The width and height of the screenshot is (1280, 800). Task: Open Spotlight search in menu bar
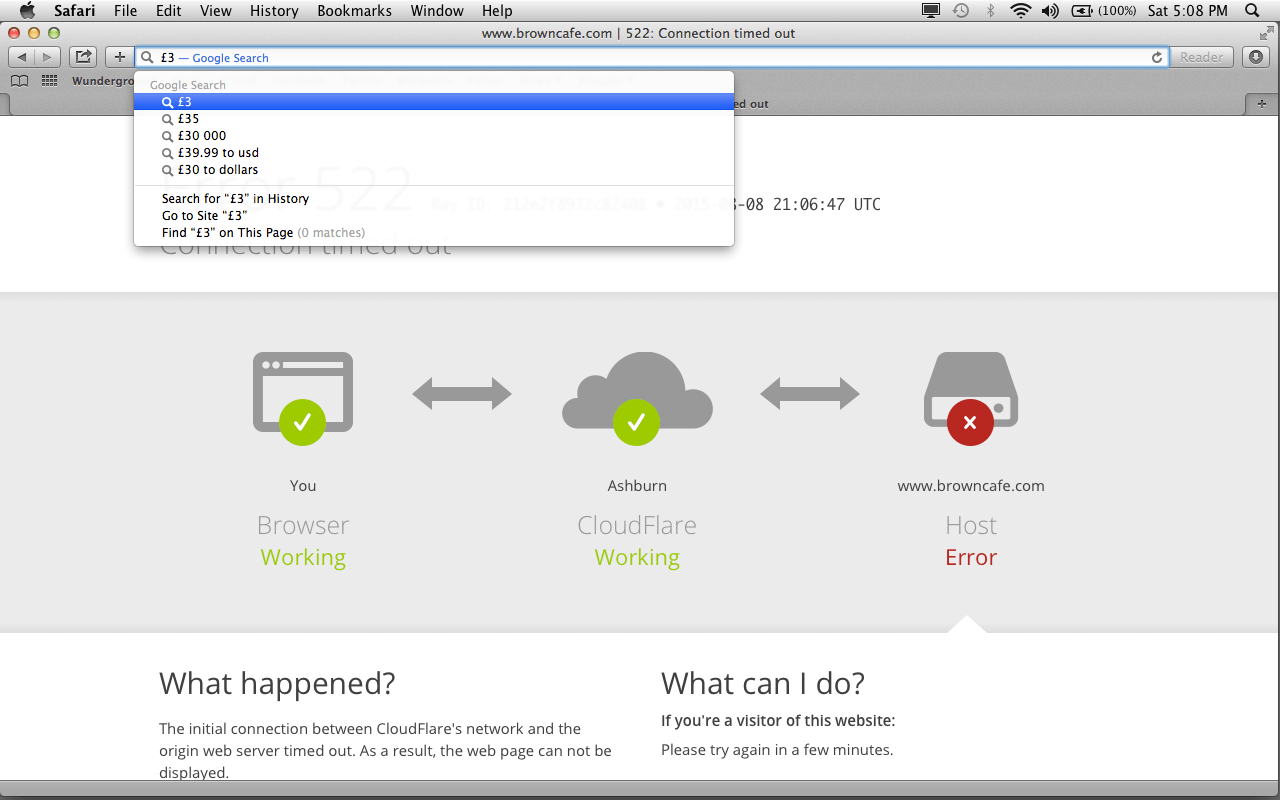pyautogui.click(x=1252, y=10)
